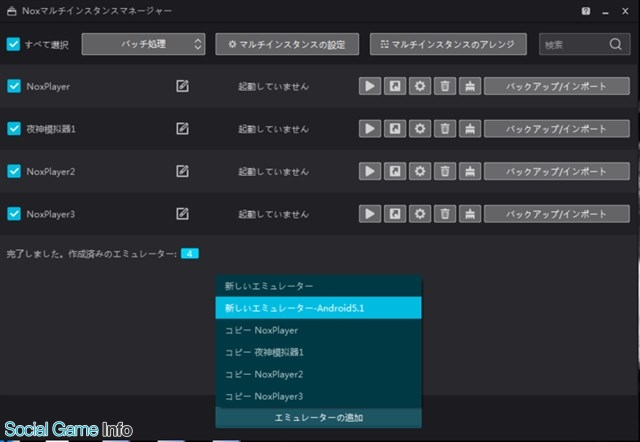Viewport: 640px width, 442px height.
Task: Uncheck the NoxPlayer instance checkbox
Action: [x=14, y=86]
